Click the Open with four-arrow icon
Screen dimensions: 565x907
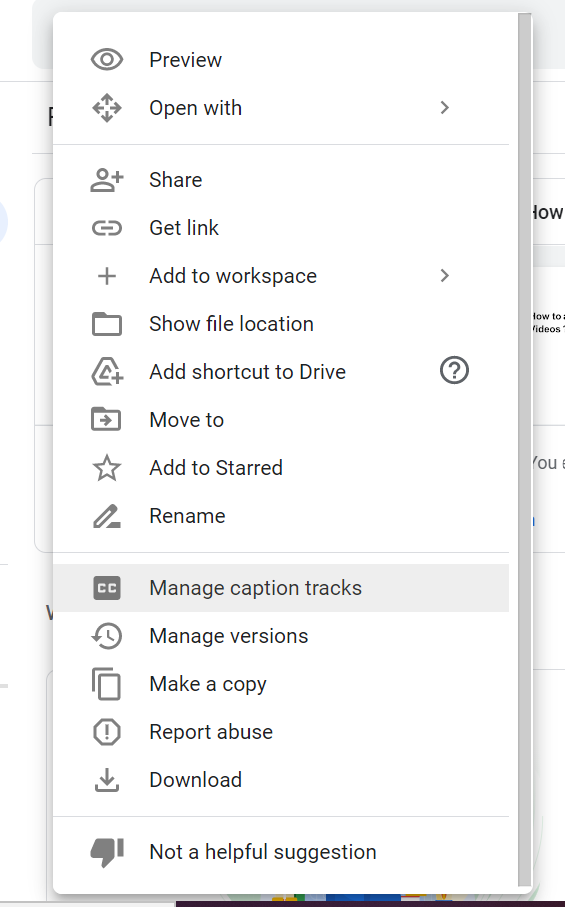click(x=107, y=108)
